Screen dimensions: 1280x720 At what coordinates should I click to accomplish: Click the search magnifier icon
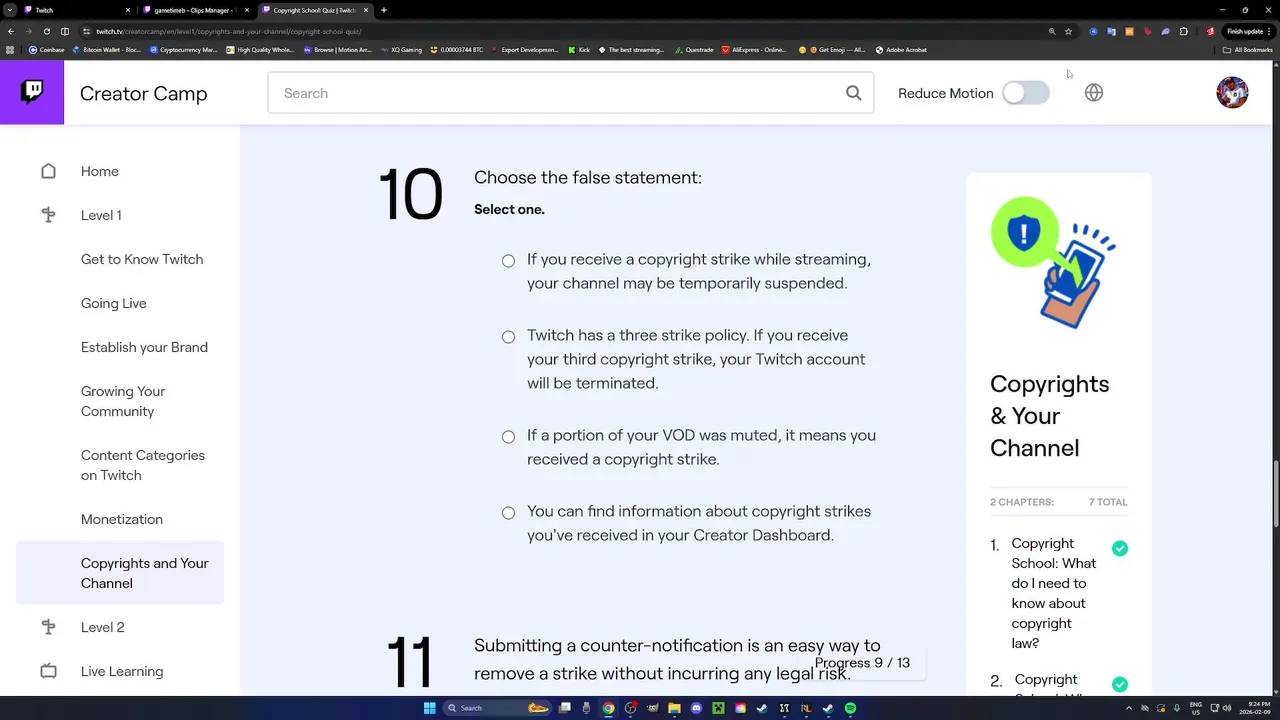click(x=853, y=93)
